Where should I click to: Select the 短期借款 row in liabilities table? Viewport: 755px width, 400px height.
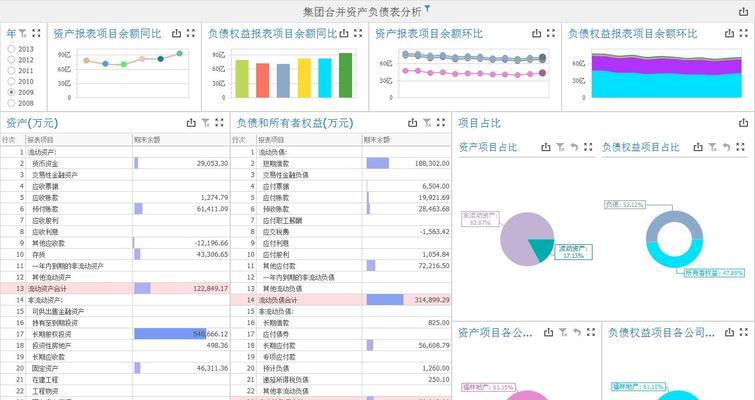(341, 164)
